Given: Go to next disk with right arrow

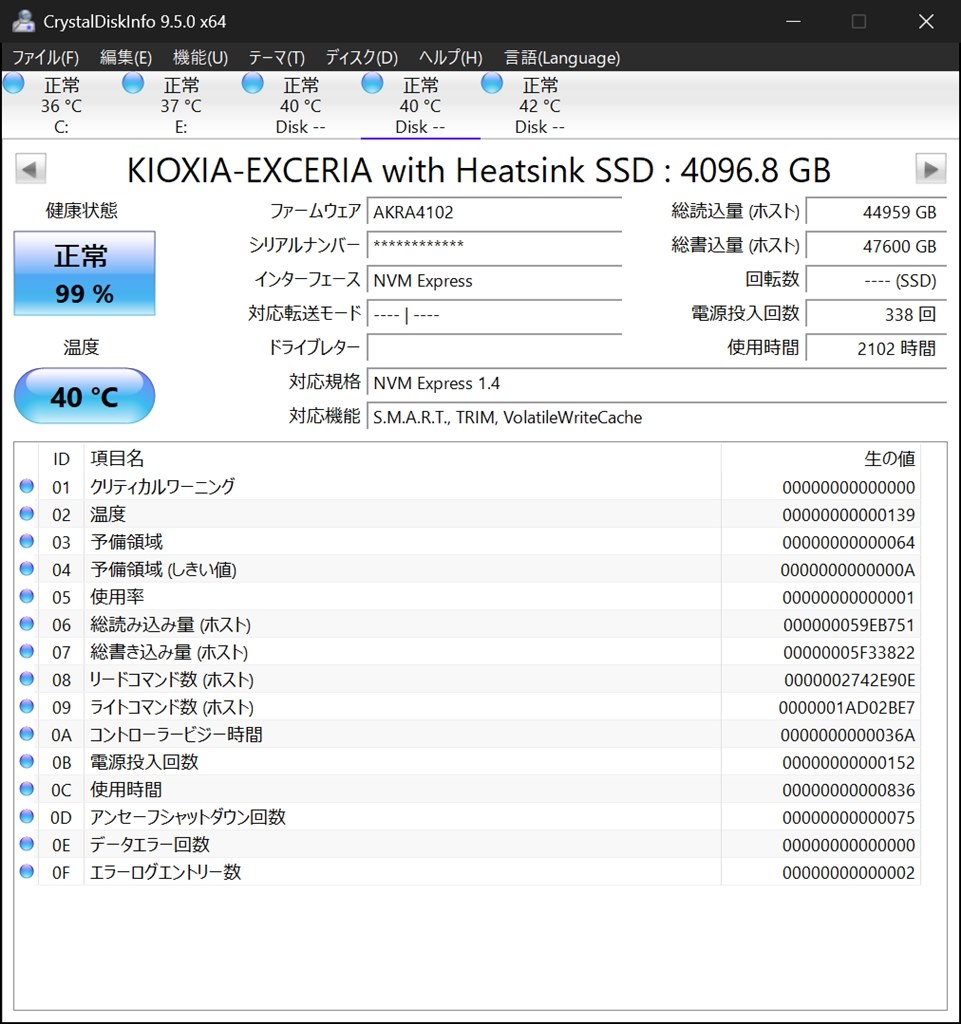Looking at the screenshot, I should coord(930,169).
